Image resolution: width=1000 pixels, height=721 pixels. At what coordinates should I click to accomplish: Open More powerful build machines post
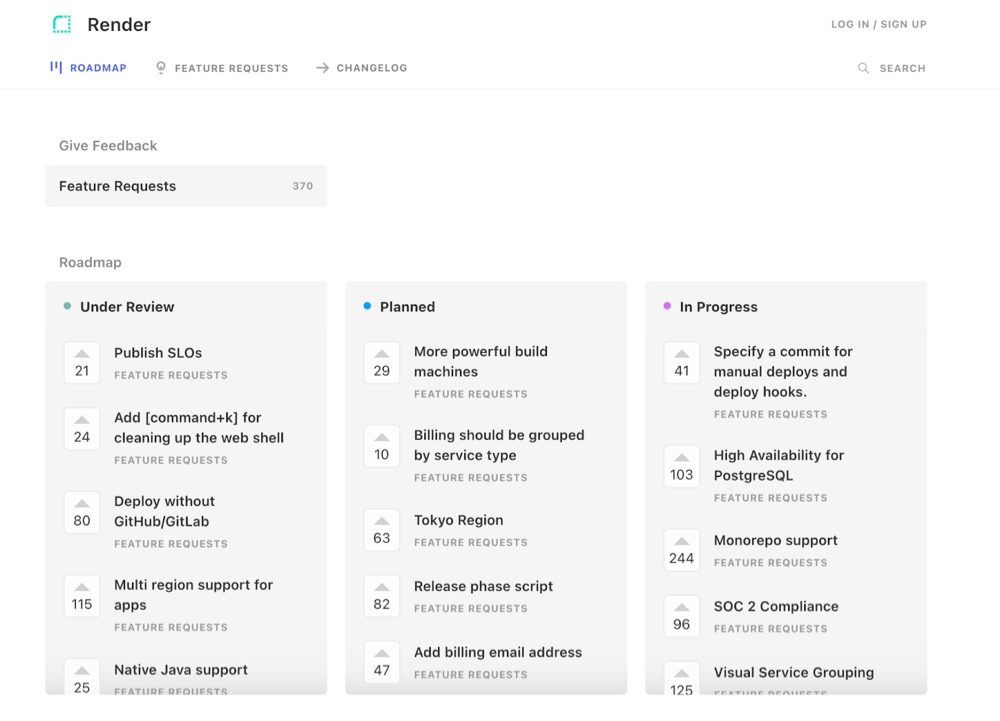click(481, 361)
